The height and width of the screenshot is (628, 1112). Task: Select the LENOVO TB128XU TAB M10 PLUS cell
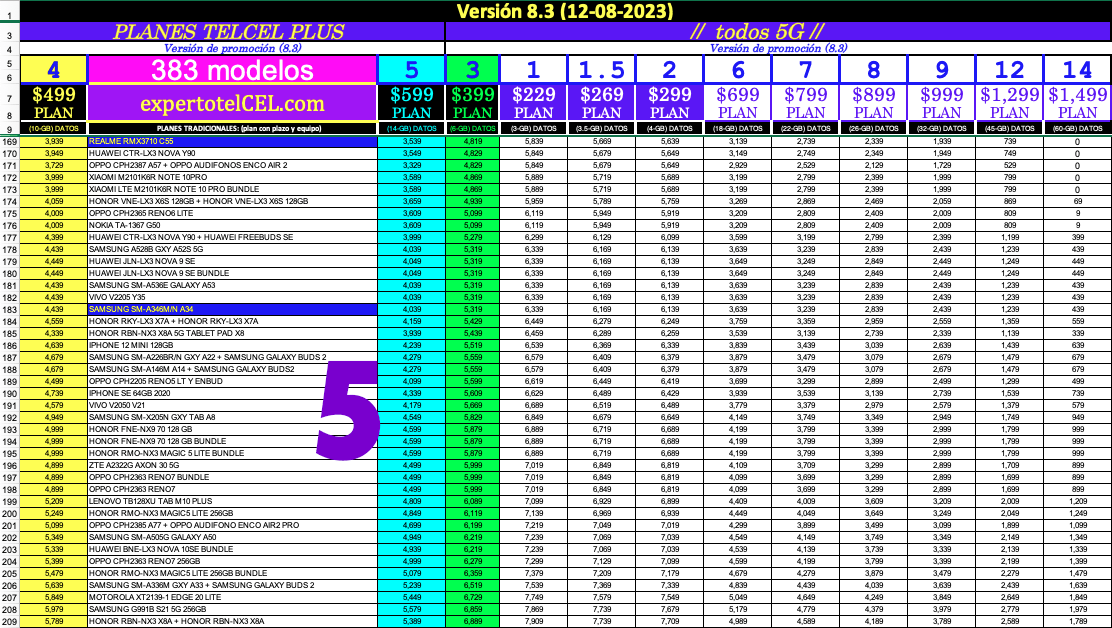[x=232, y=501]
